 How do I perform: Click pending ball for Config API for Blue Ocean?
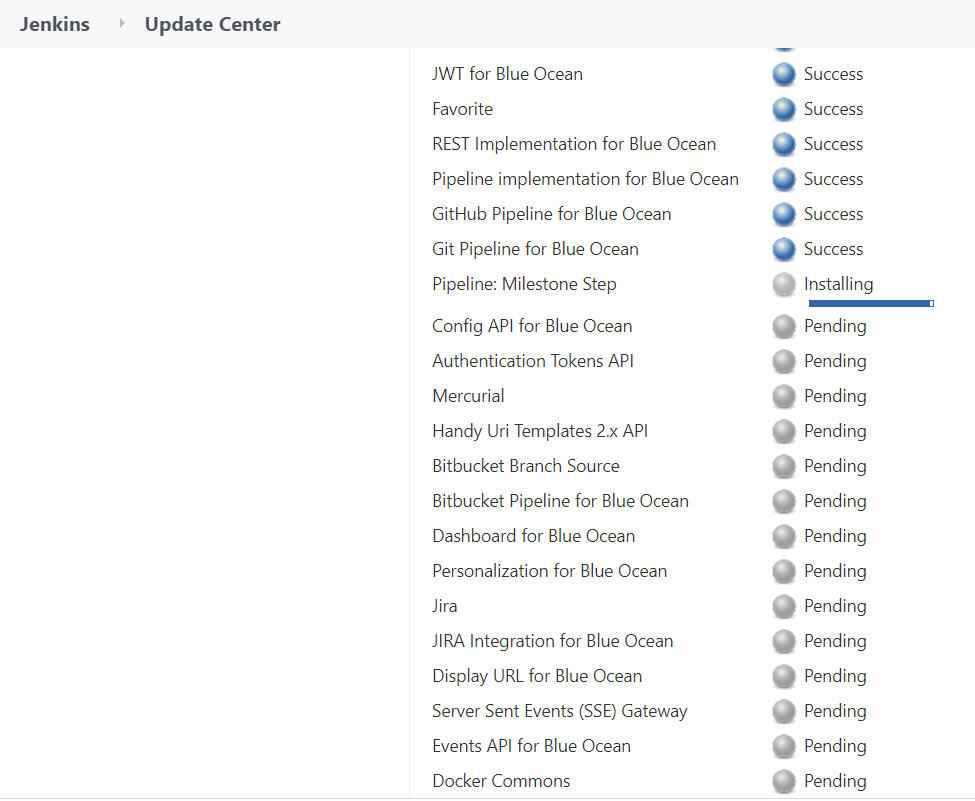point(784,326)
